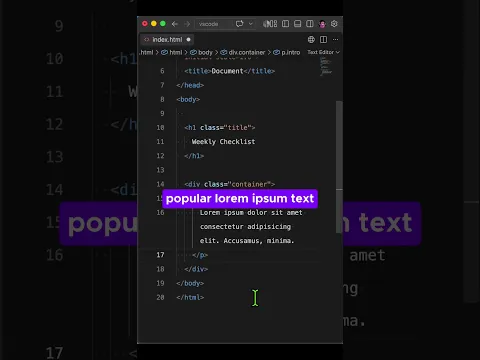Close index.html via the unsaved dot
The width and height of the screenshot is (480, 360).
click(188, 40)
